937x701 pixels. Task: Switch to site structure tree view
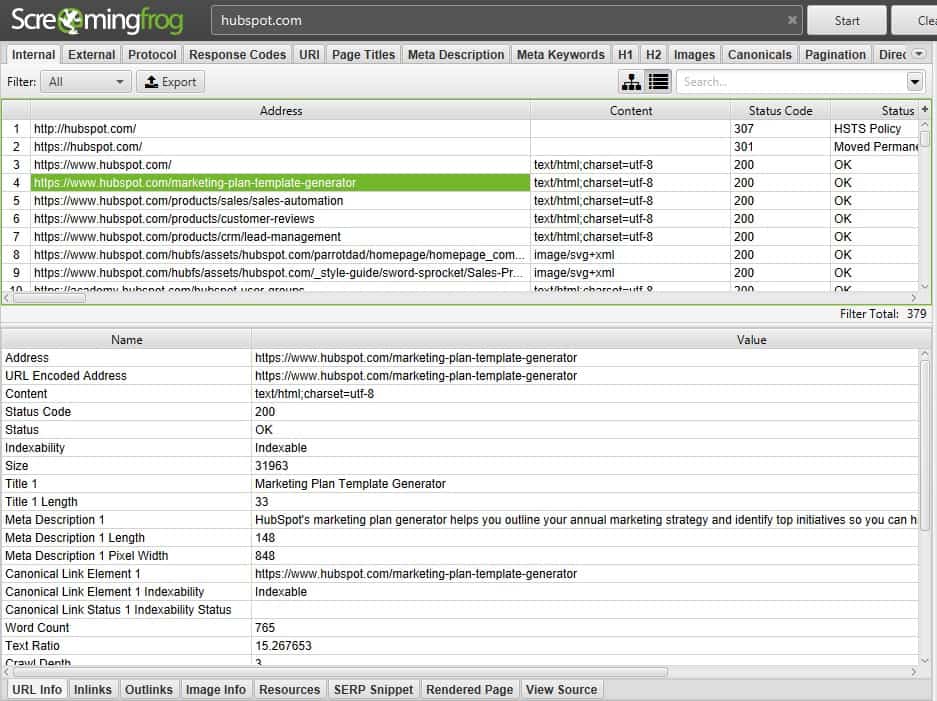631,82
